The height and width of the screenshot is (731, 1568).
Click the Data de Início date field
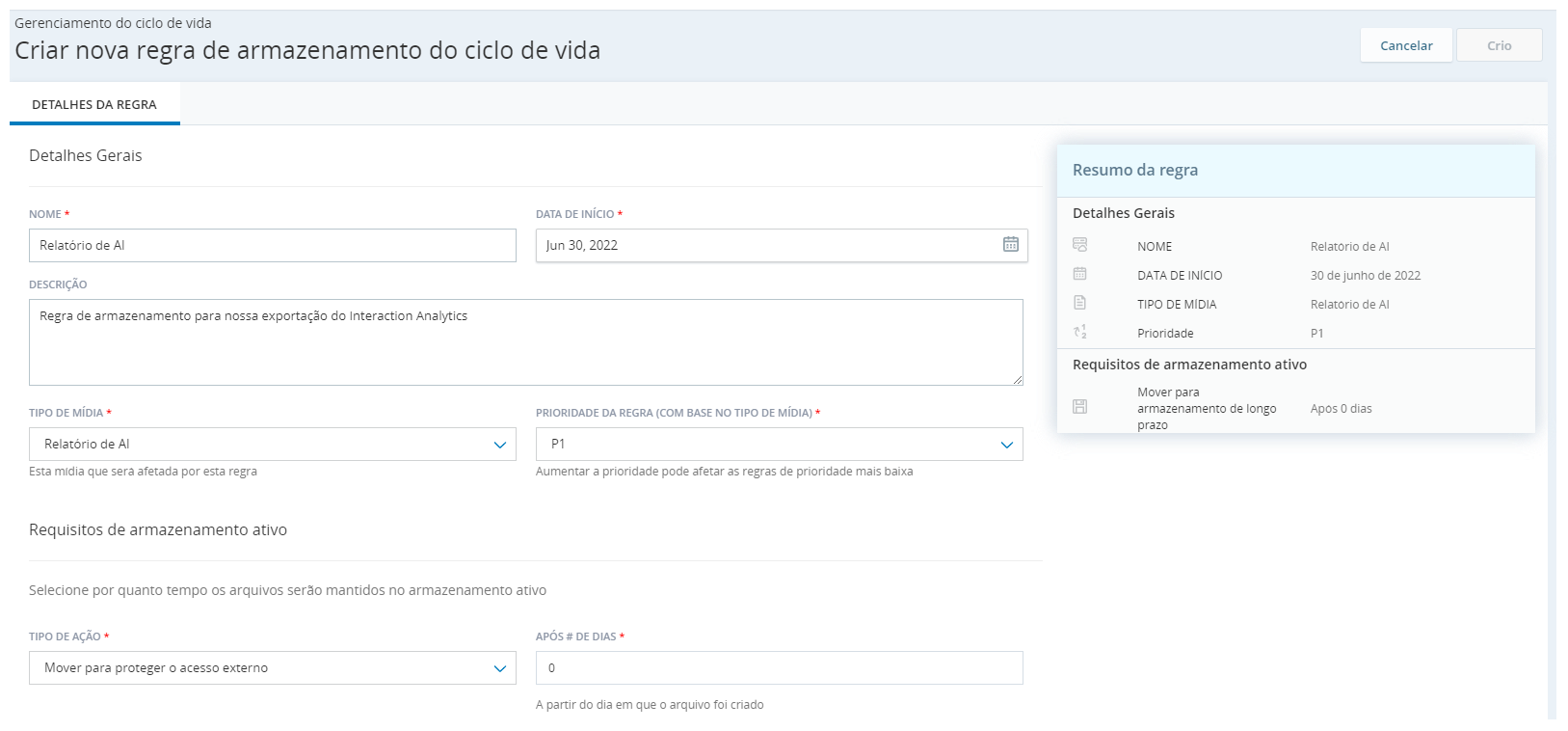782,245
